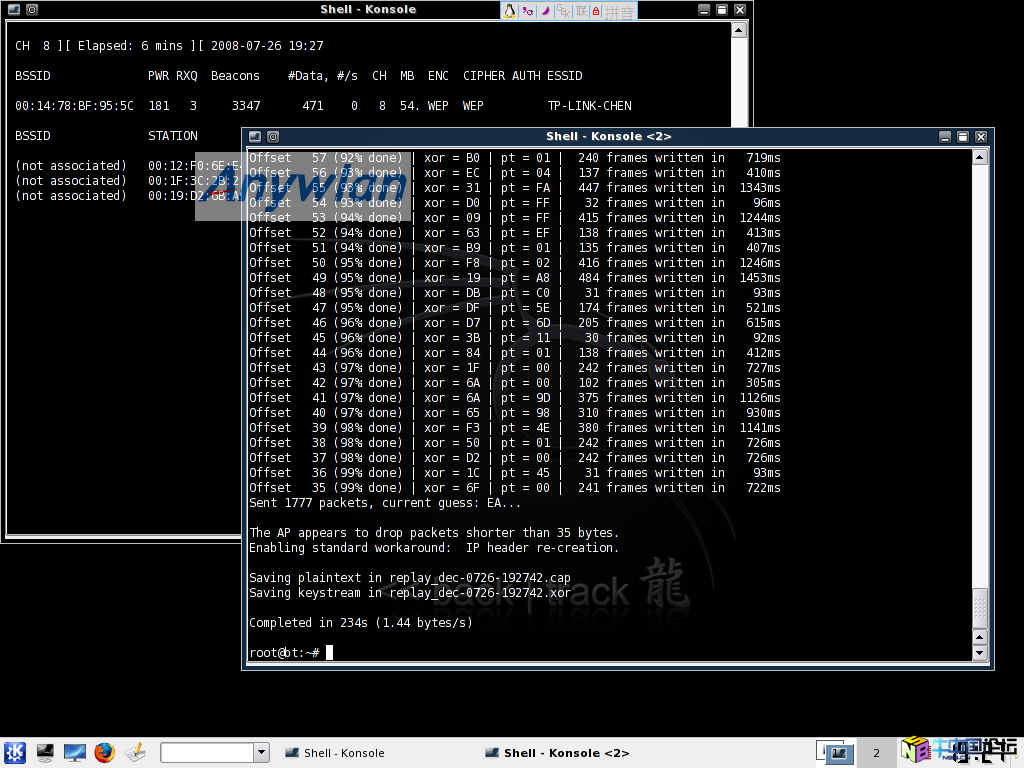Click the Show Desktop monitor icon
The height and width of the screenshot is (768, 1024).
point(74,752)
